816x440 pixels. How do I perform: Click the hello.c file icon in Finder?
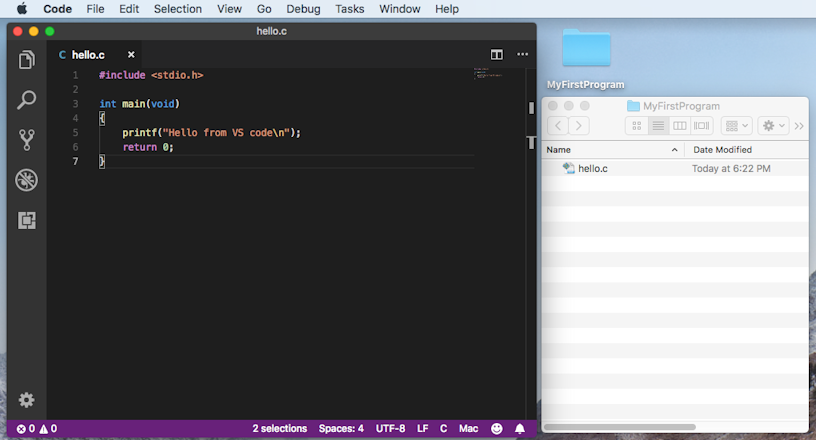coord(569,168)
